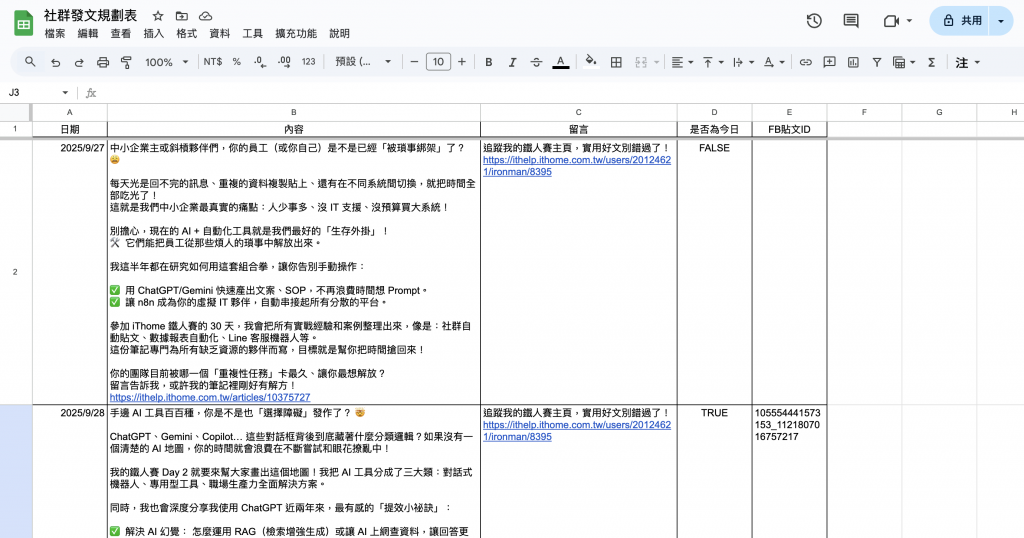Open the 插入 menu
The image size is (1024, 538).
(x=153, y=33)
